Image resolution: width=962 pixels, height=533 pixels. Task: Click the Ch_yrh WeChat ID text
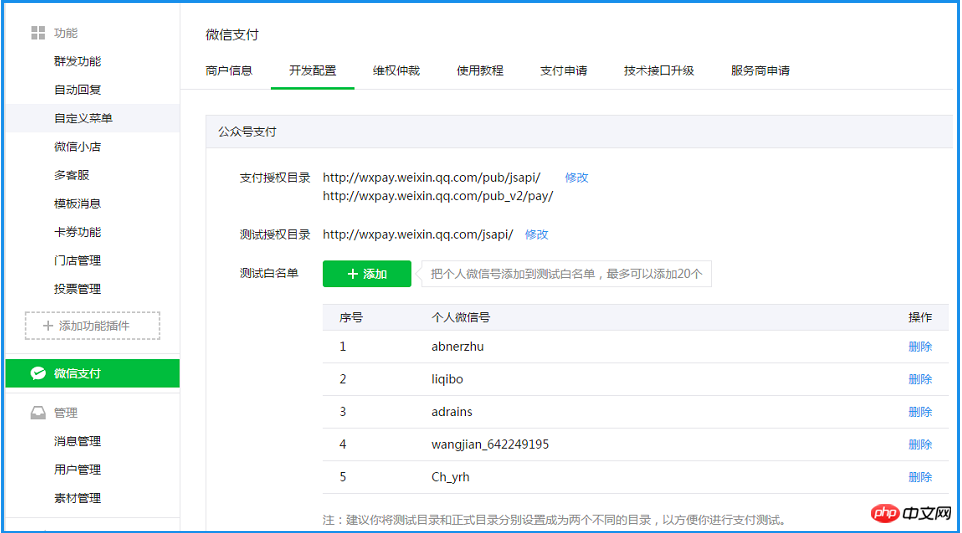(x=450, y=477)
